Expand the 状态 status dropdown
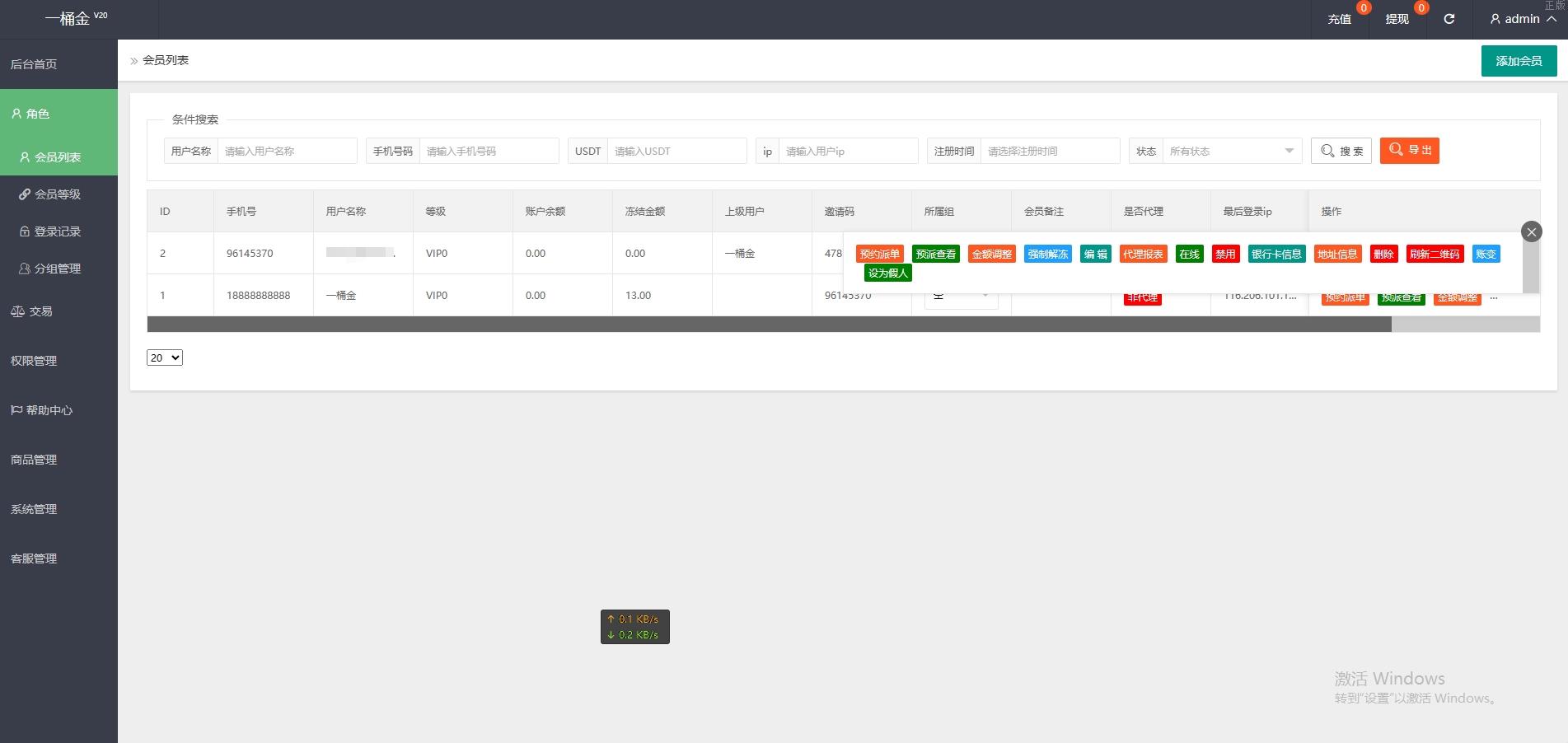This screenshot has height=743, width=1568. tap(1231, 151)
